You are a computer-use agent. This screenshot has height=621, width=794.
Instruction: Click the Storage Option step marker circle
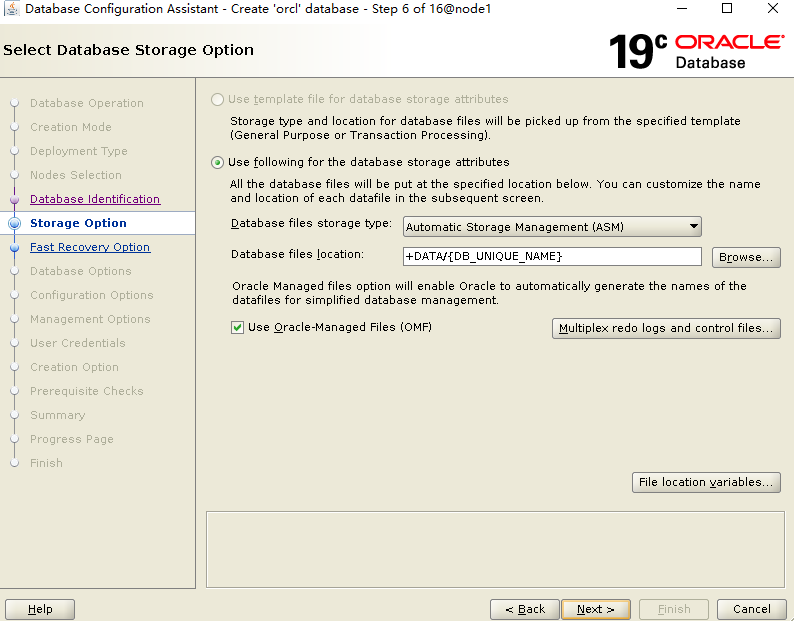pyautogui.click(x=15, y=223)
